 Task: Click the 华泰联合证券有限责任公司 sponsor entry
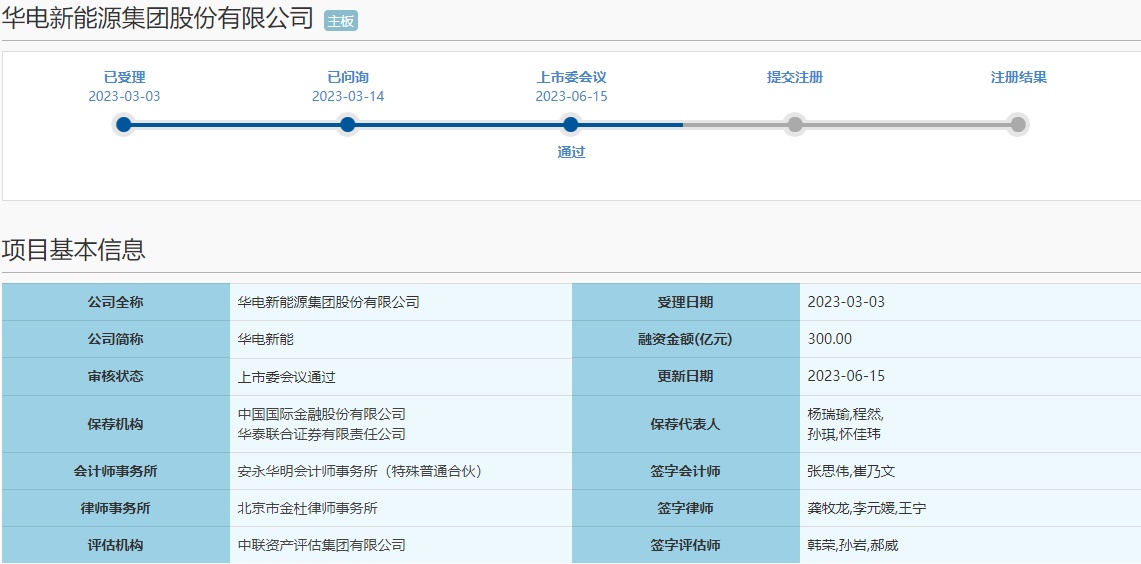321,434
